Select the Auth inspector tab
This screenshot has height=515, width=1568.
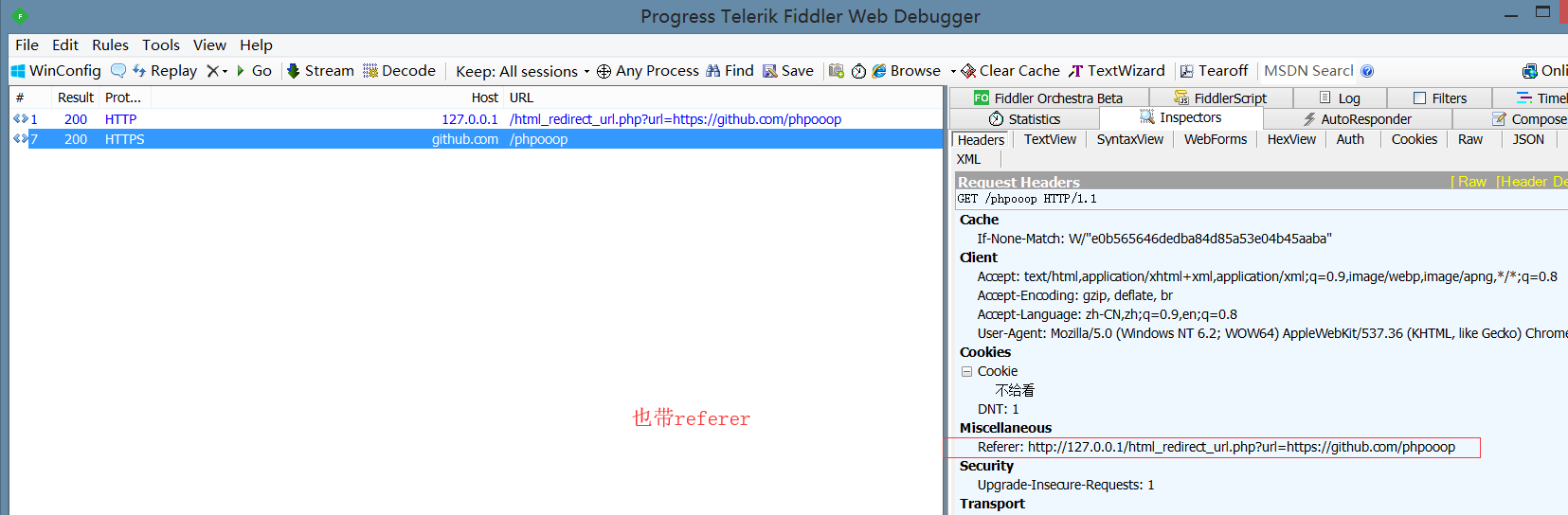click(x=1350, y=139)
